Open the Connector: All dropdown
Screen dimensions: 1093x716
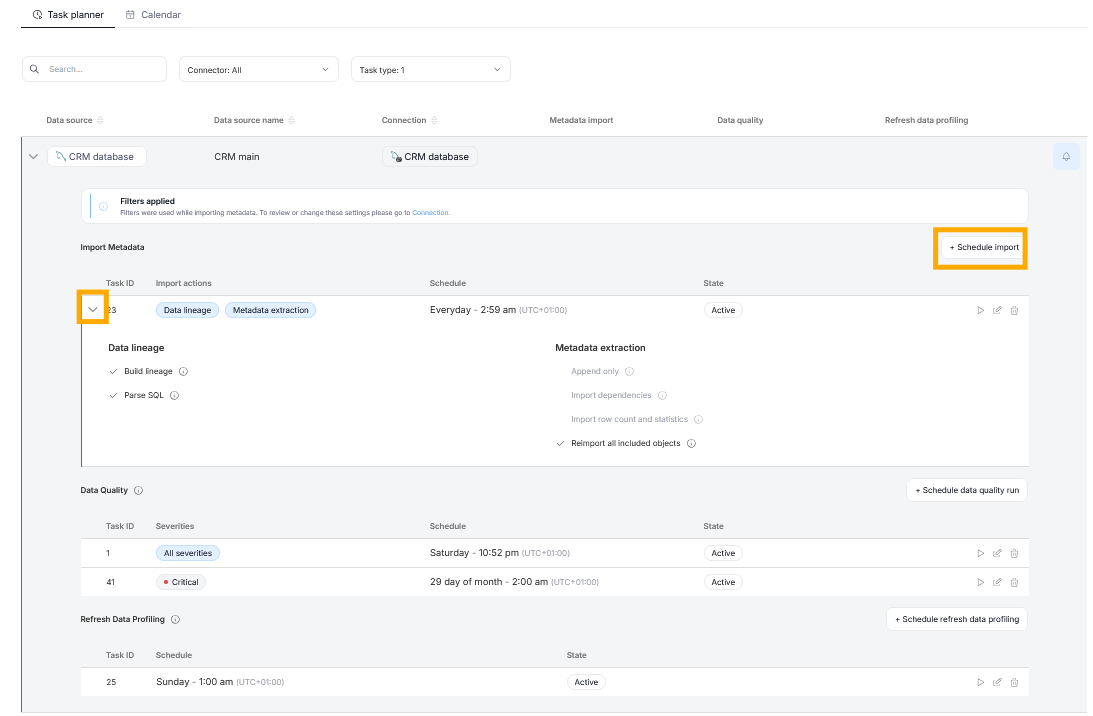click(x=258, y=69)
